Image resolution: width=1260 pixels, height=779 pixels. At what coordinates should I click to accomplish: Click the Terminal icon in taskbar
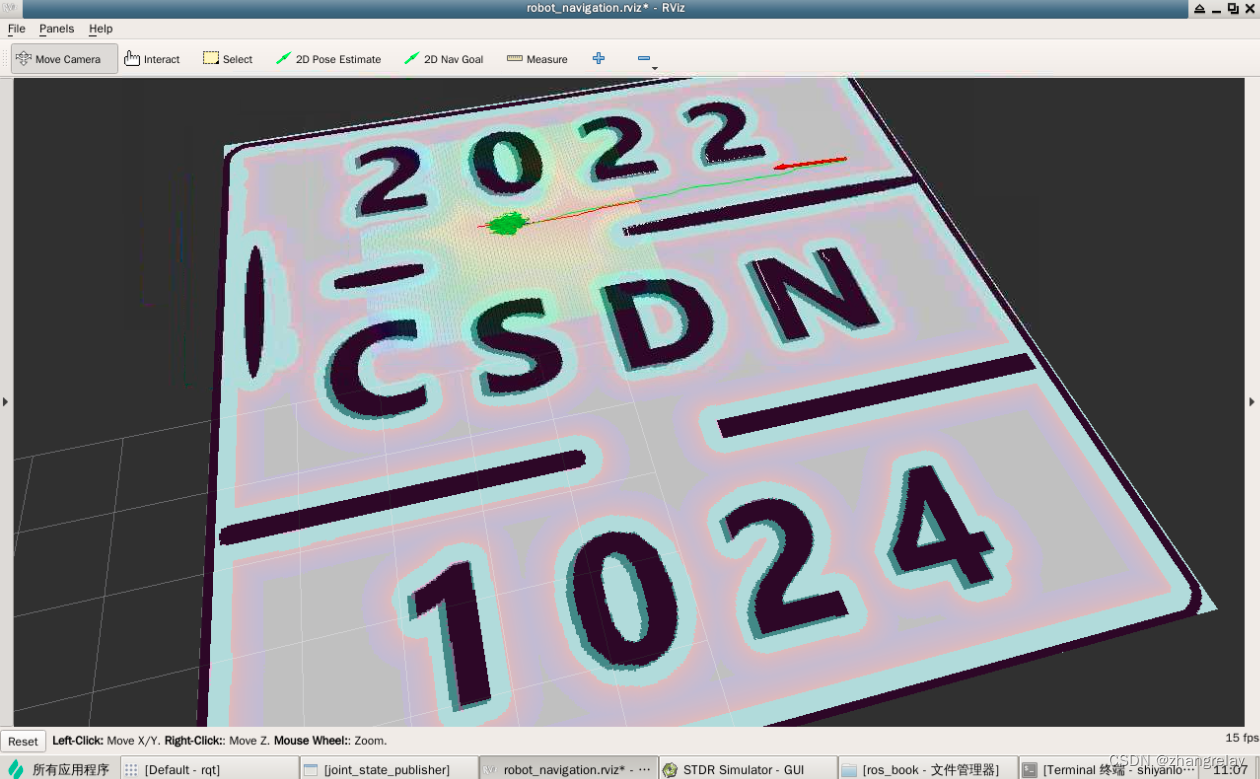(x=1029, y=769)
